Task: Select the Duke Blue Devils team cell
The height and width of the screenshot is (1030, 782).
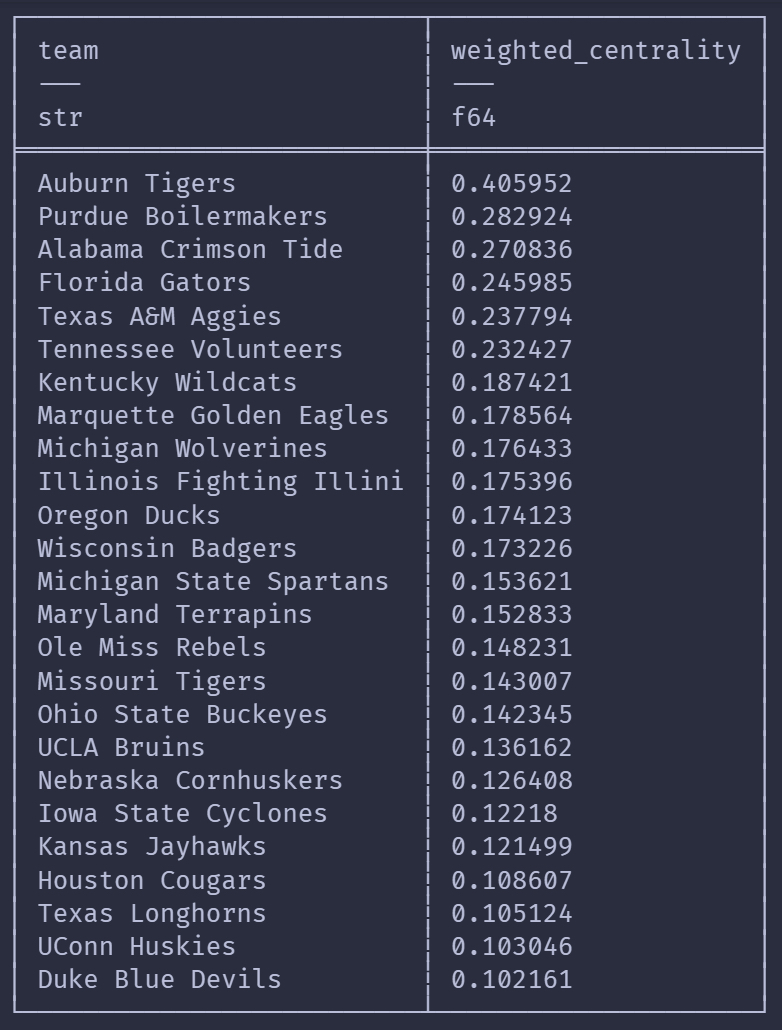Action: tap(160, 979)
